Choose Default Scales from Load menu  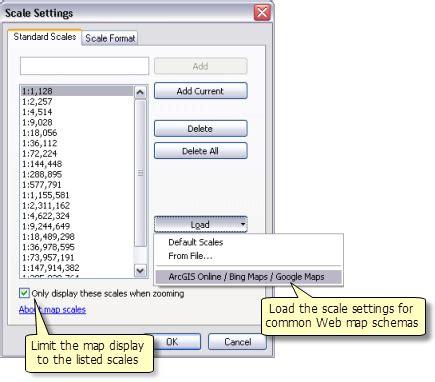point(196,242)
